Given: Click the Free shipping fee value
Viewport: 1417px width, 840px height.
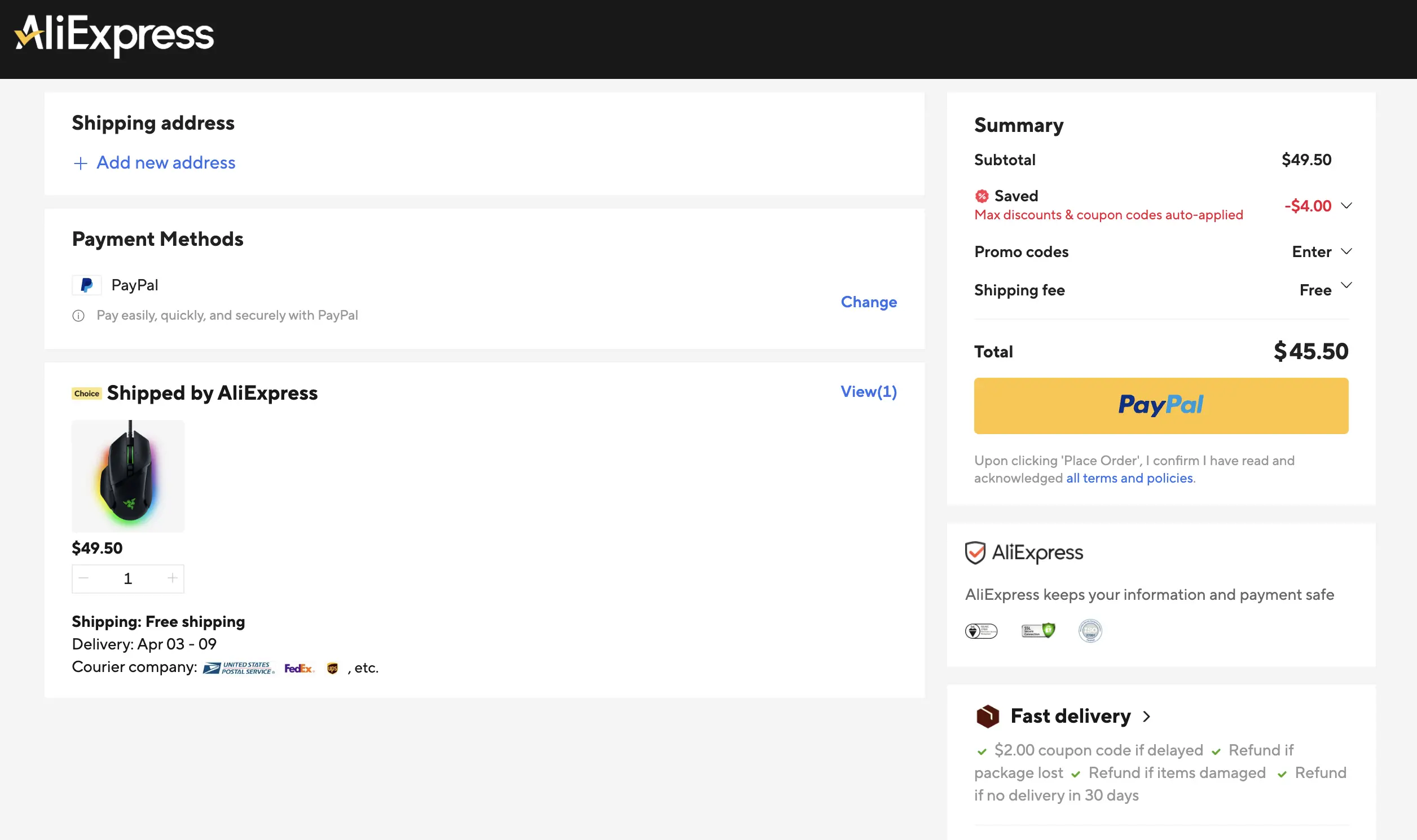Looking at the screenshot, I should pos(1315,290).
